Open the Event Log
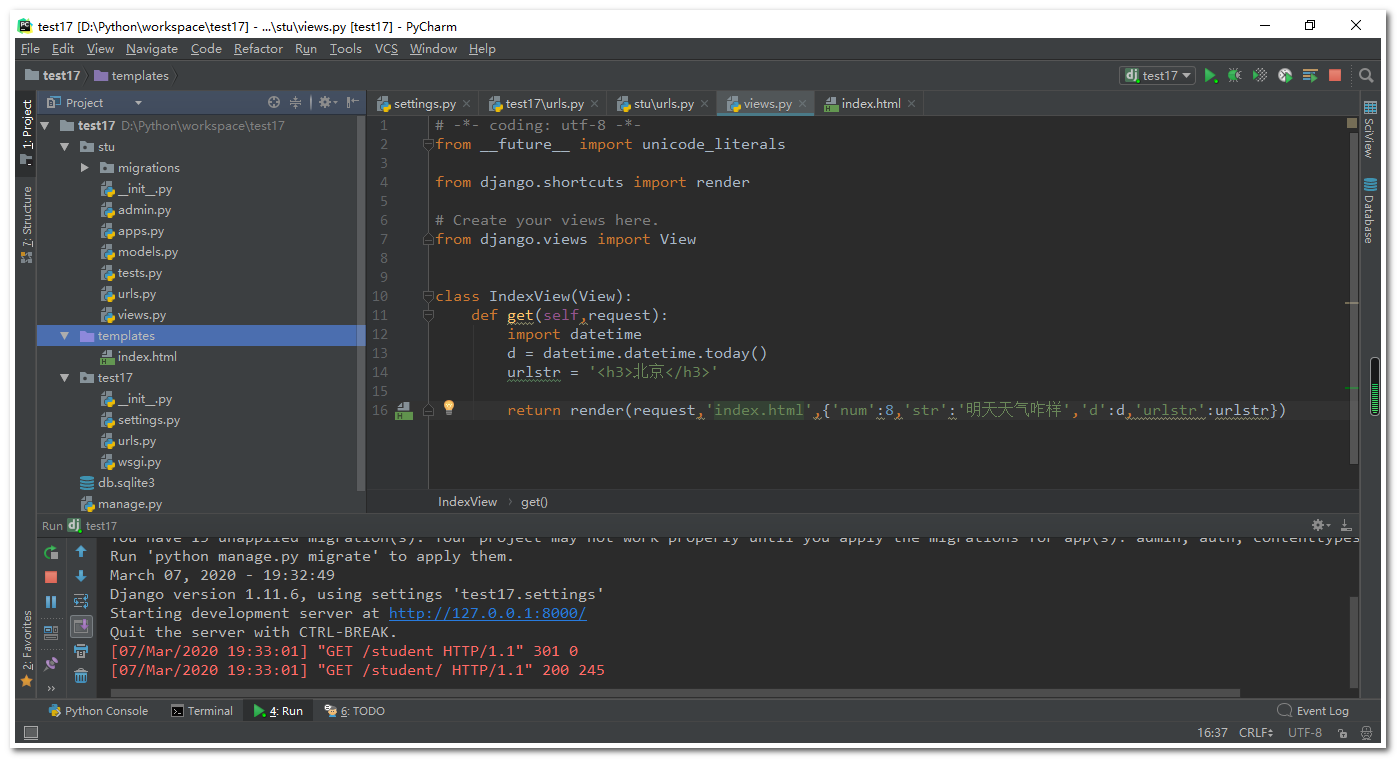The width and height of the screenshot is (1397, 759). pyautogui.click(x=1313, y=711)
